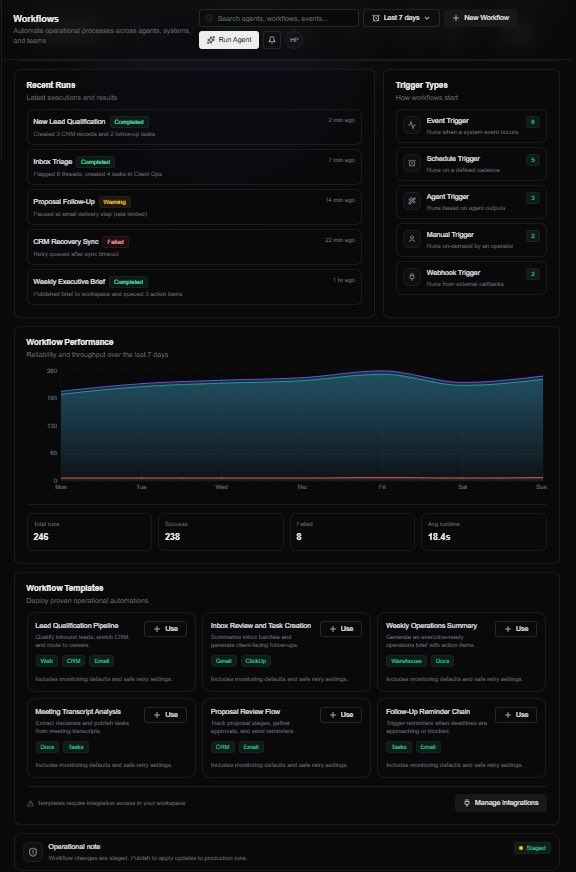Click the Webhook Trigger plug icon
The height and width of the screenshot is (872, 576).
click(x=411, y=277)
